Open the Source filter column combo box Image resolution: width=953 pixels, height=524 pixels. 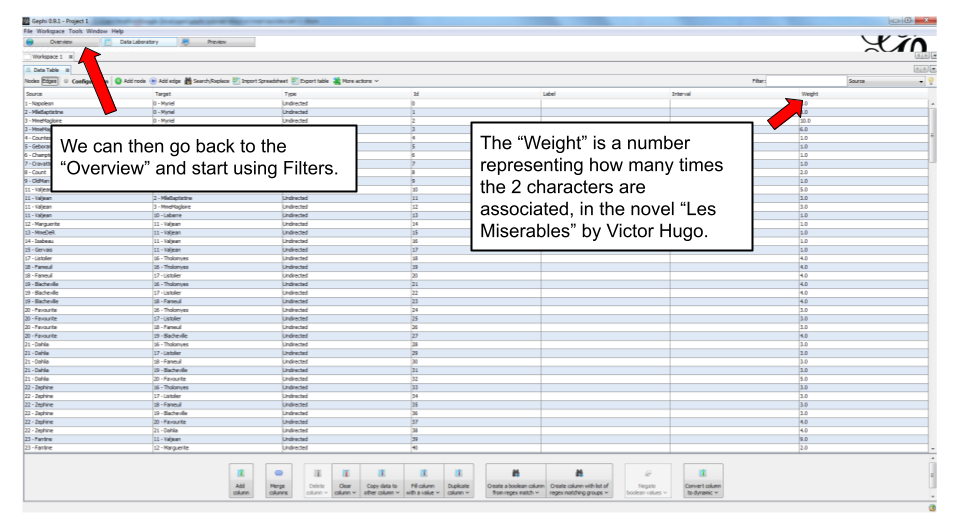click(x=886, y=81)
